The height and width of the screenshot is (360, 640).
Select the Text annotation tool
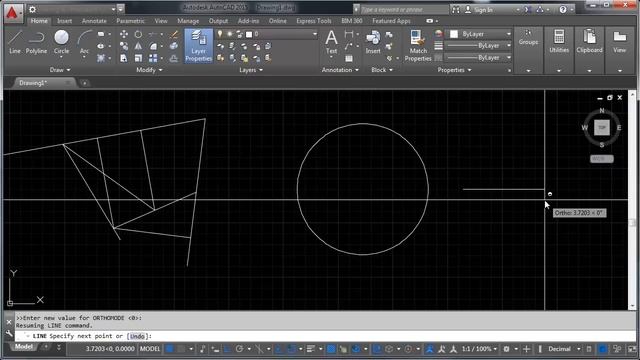coord(331,42)
